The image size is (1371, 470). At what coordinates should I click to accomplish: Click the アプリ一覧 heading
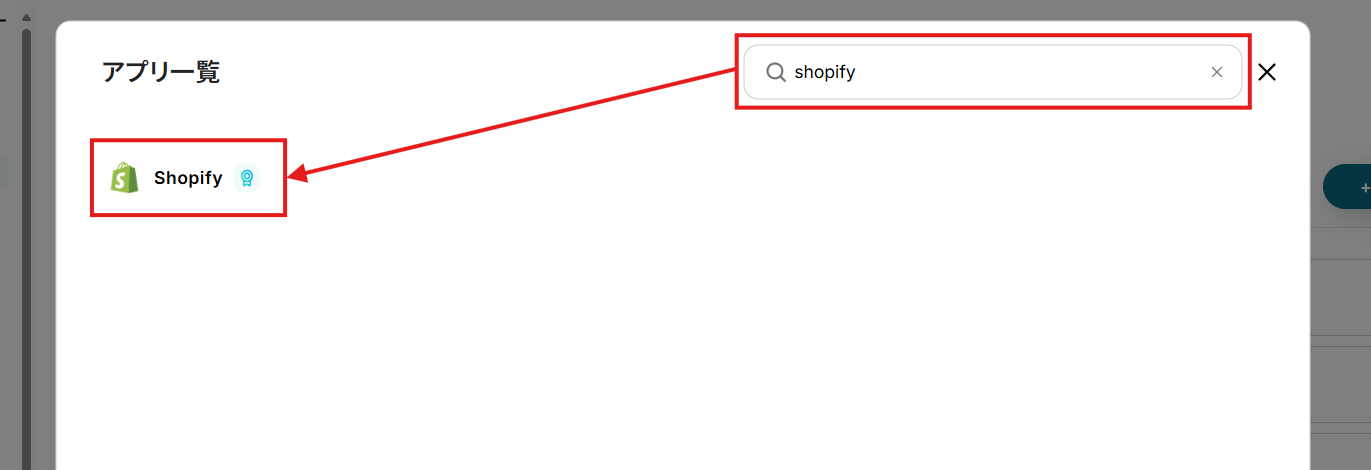pyautogui.click(x=161, y=72)
